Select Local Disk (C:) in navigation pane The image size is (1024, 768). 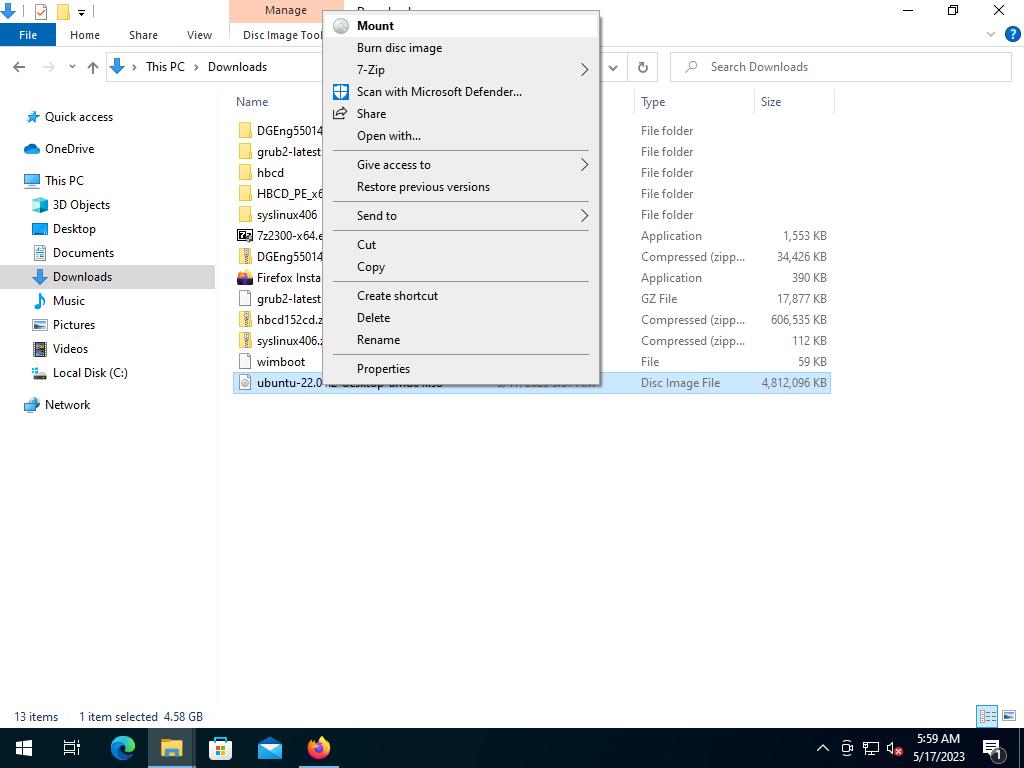[90, 373]
